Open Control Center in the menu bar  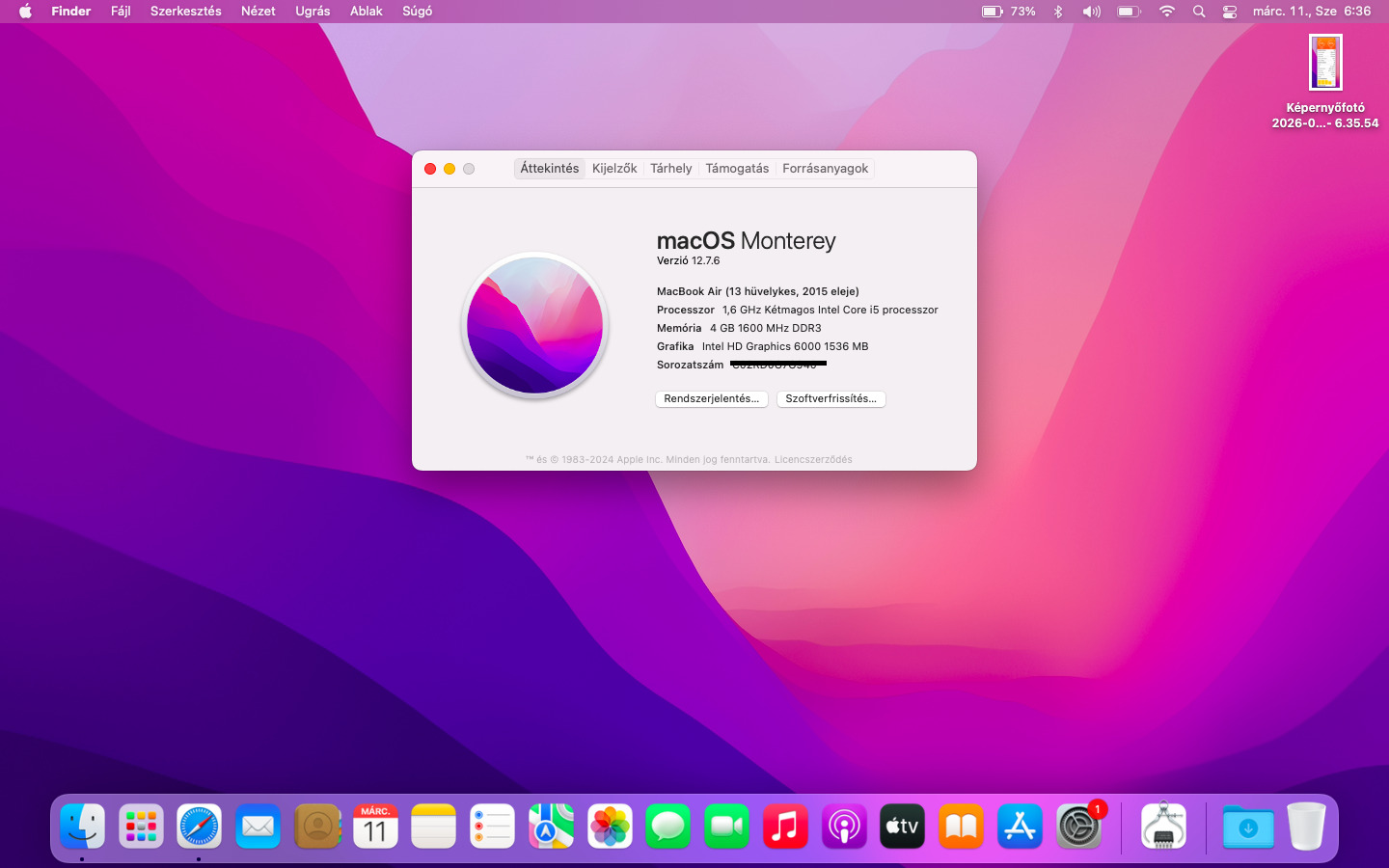(x=1230, y=12)
